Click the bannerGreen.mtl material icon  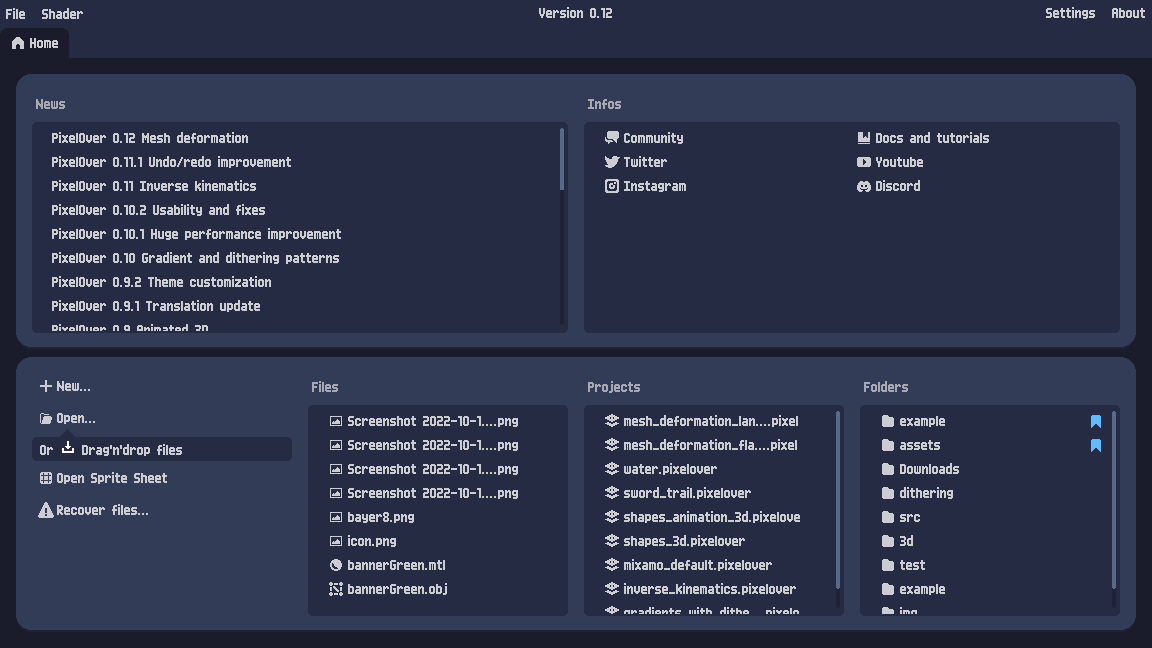pos(336,565)
